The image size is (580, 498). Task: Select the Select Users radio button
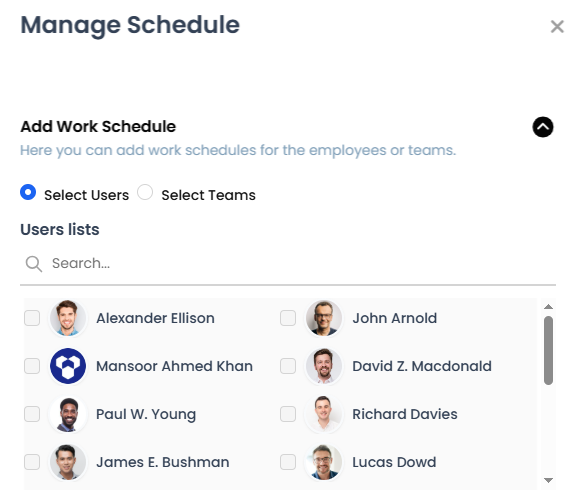click(x=28, y=192)
